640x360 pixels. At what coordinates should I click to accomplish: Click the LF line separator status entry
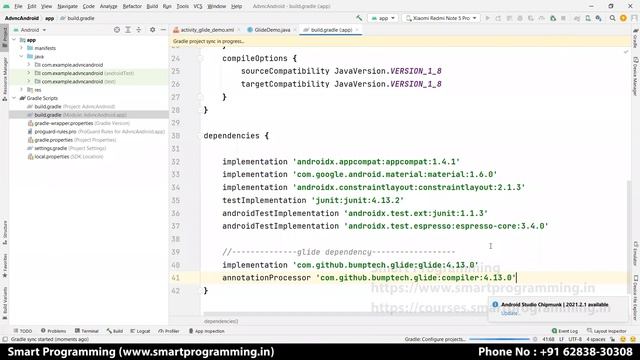(x=561, y=339)
